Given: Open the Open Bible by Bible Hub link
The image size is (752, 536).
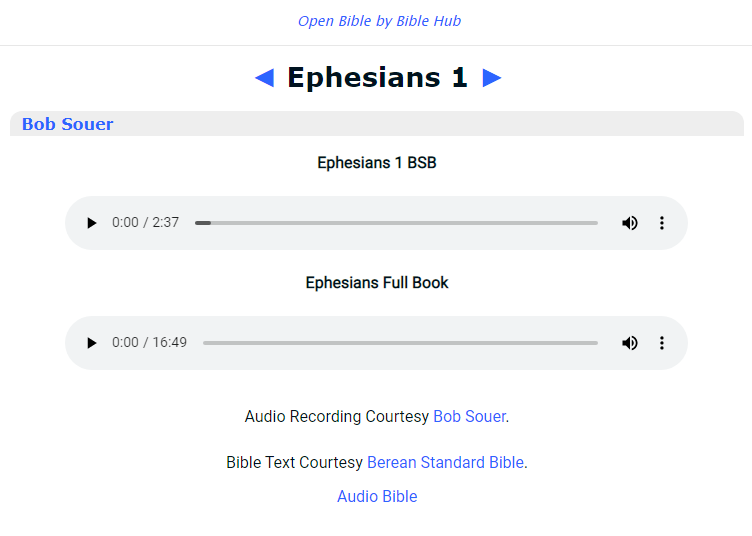Looking at the screenshot, I should tap(379, 21).
